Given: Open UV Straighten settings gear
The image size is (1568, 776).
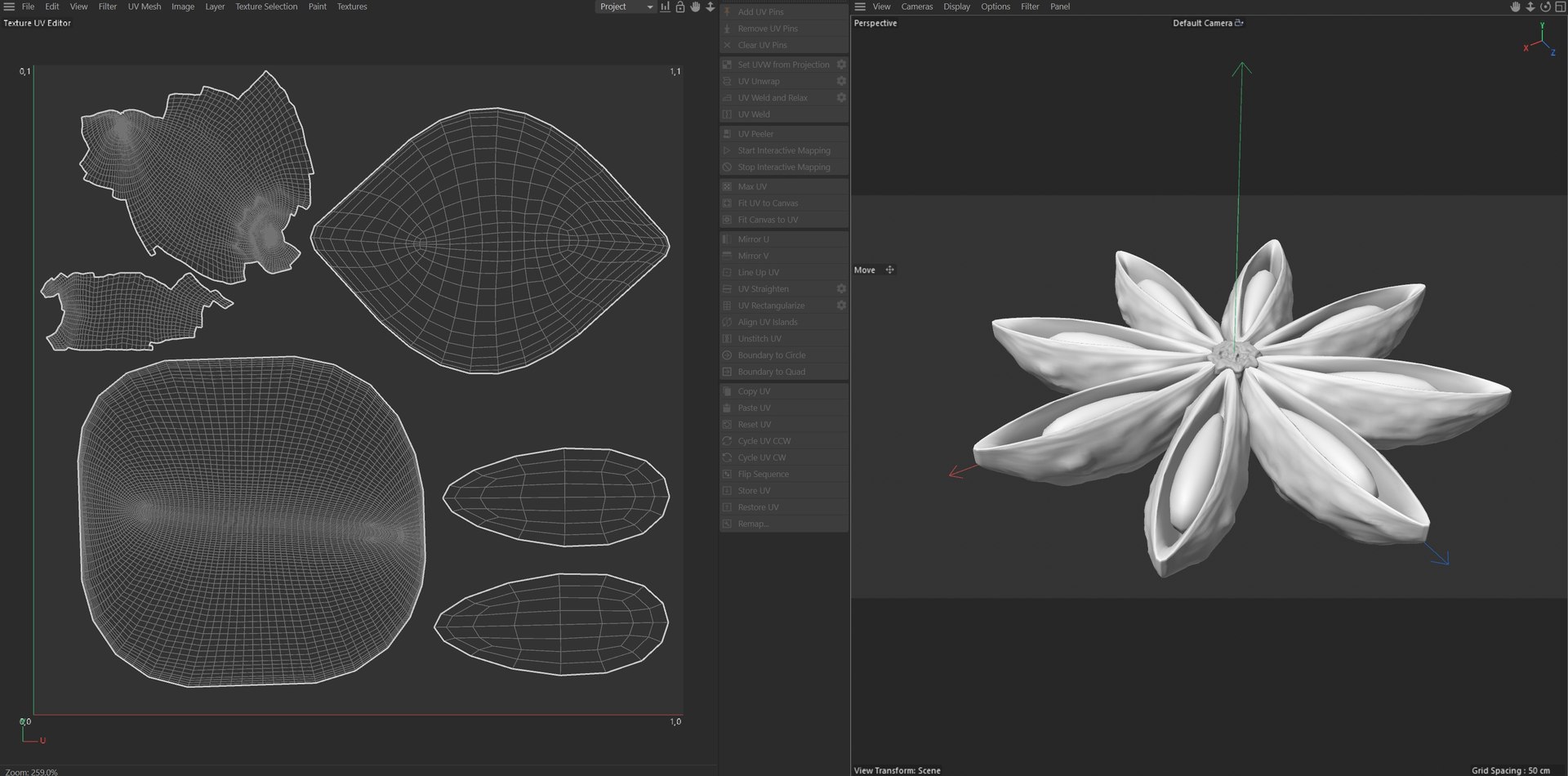Looking at the screenshot, I should point(841,288).
